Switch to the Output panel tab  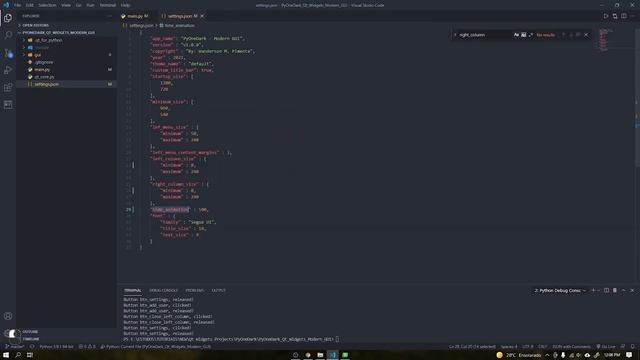pos(218,290)
